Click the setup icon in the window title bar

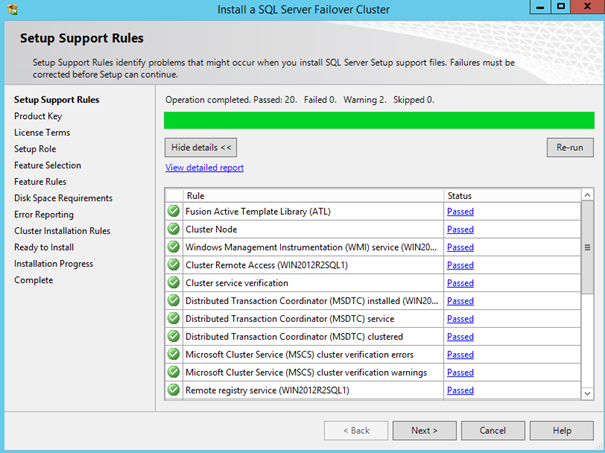[x=11, y=9]
